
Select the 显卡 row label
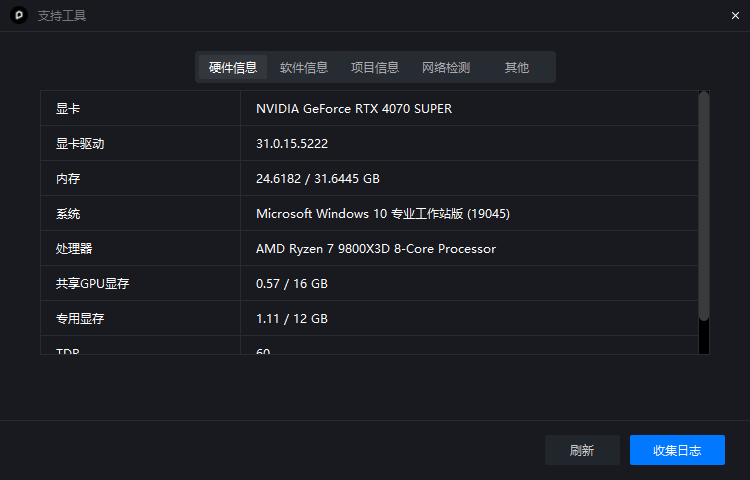pos(68,109)
